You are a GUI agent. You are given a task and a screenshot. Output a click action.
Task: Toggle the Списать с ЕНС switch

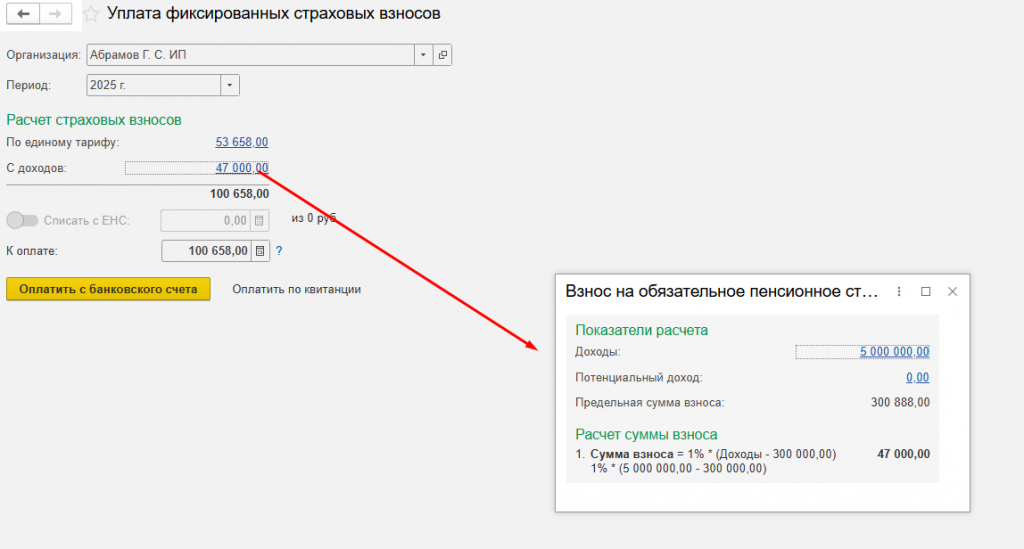(22, 221)
